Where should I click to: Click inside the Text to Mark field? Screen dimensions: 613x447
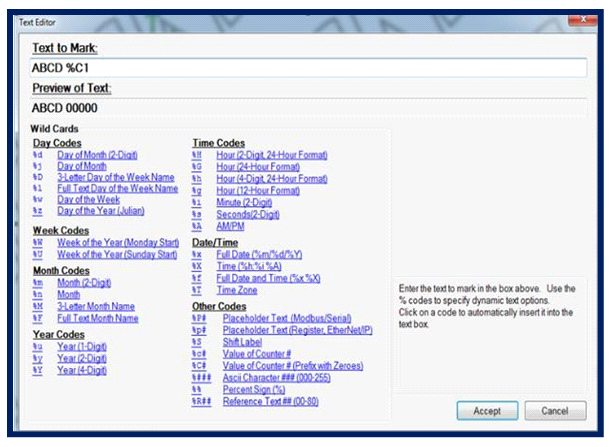pos(308,69)
